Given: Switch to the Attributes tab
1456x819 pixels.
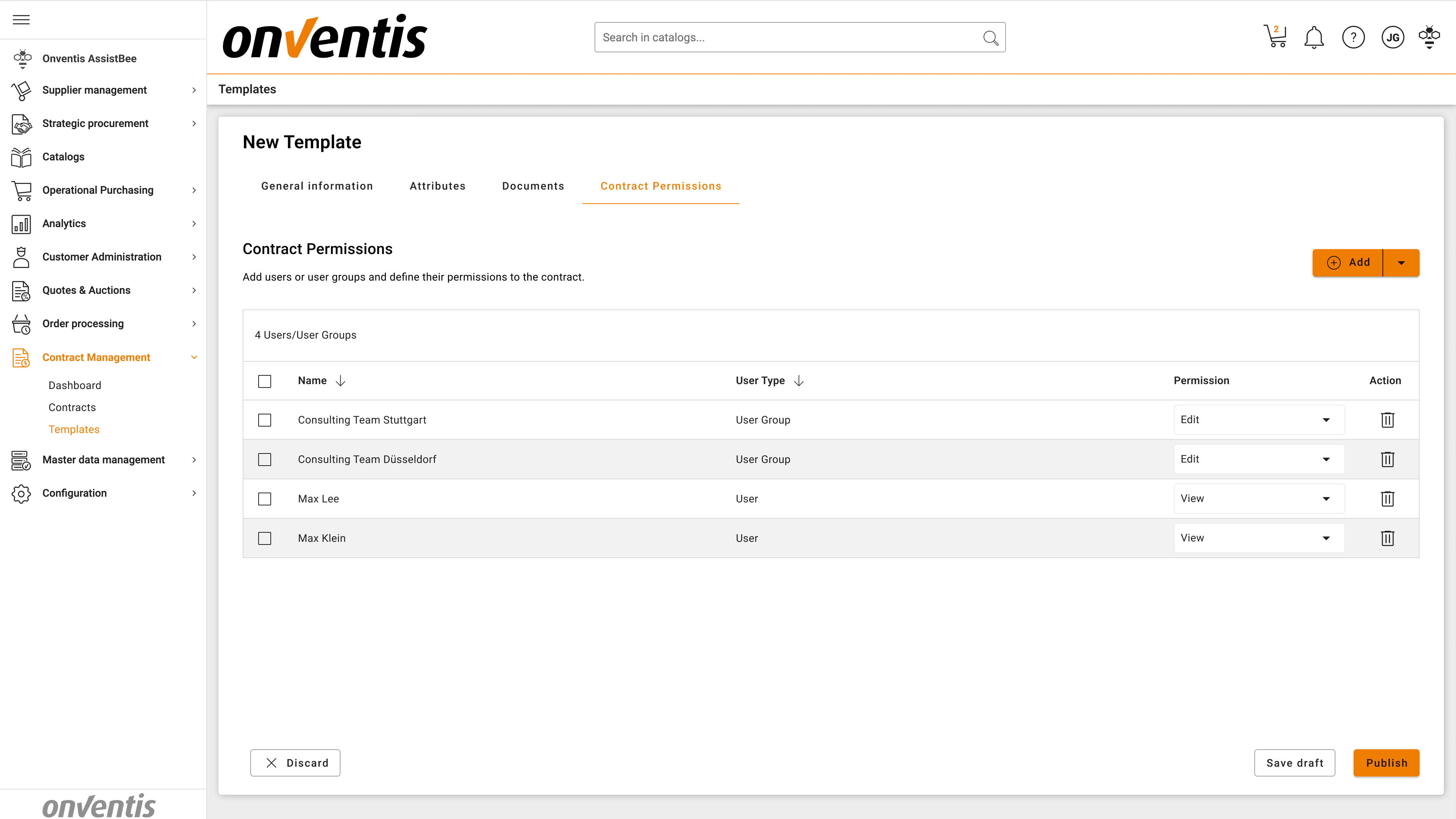Looking at the screenshot, I should click(x=438, y=186).
